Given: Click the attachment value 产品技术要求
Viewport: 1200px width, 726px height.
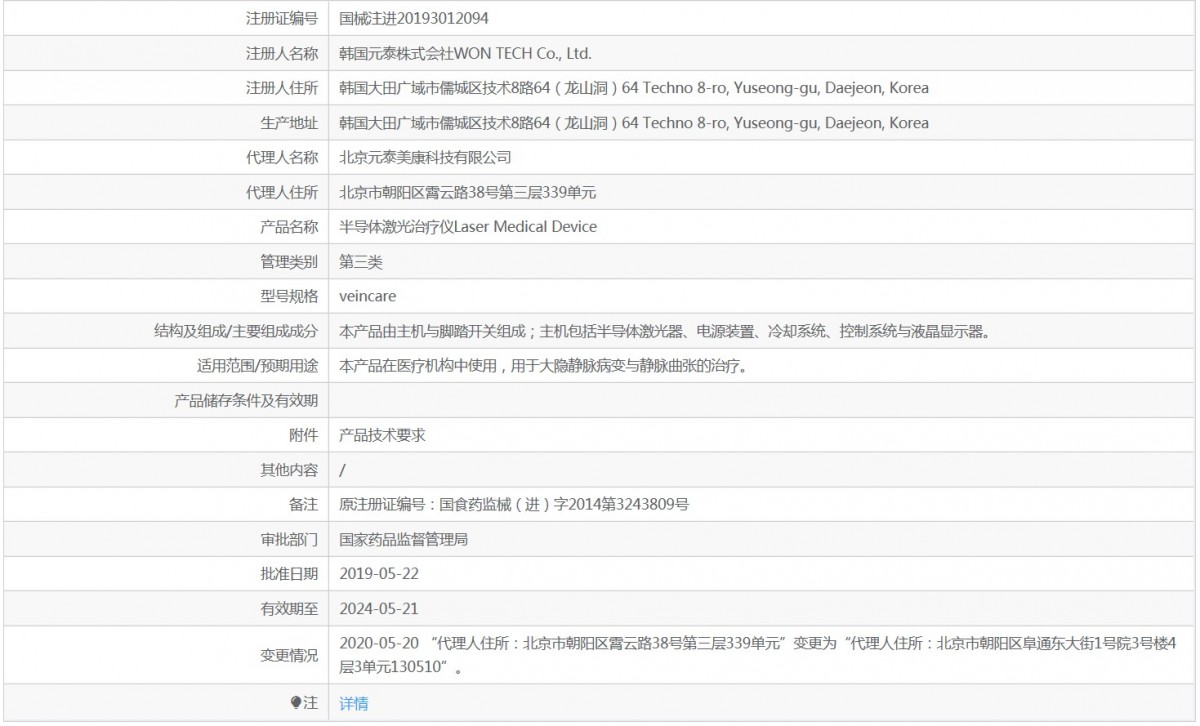Looking at the screenshot, I should coord(383,435).
